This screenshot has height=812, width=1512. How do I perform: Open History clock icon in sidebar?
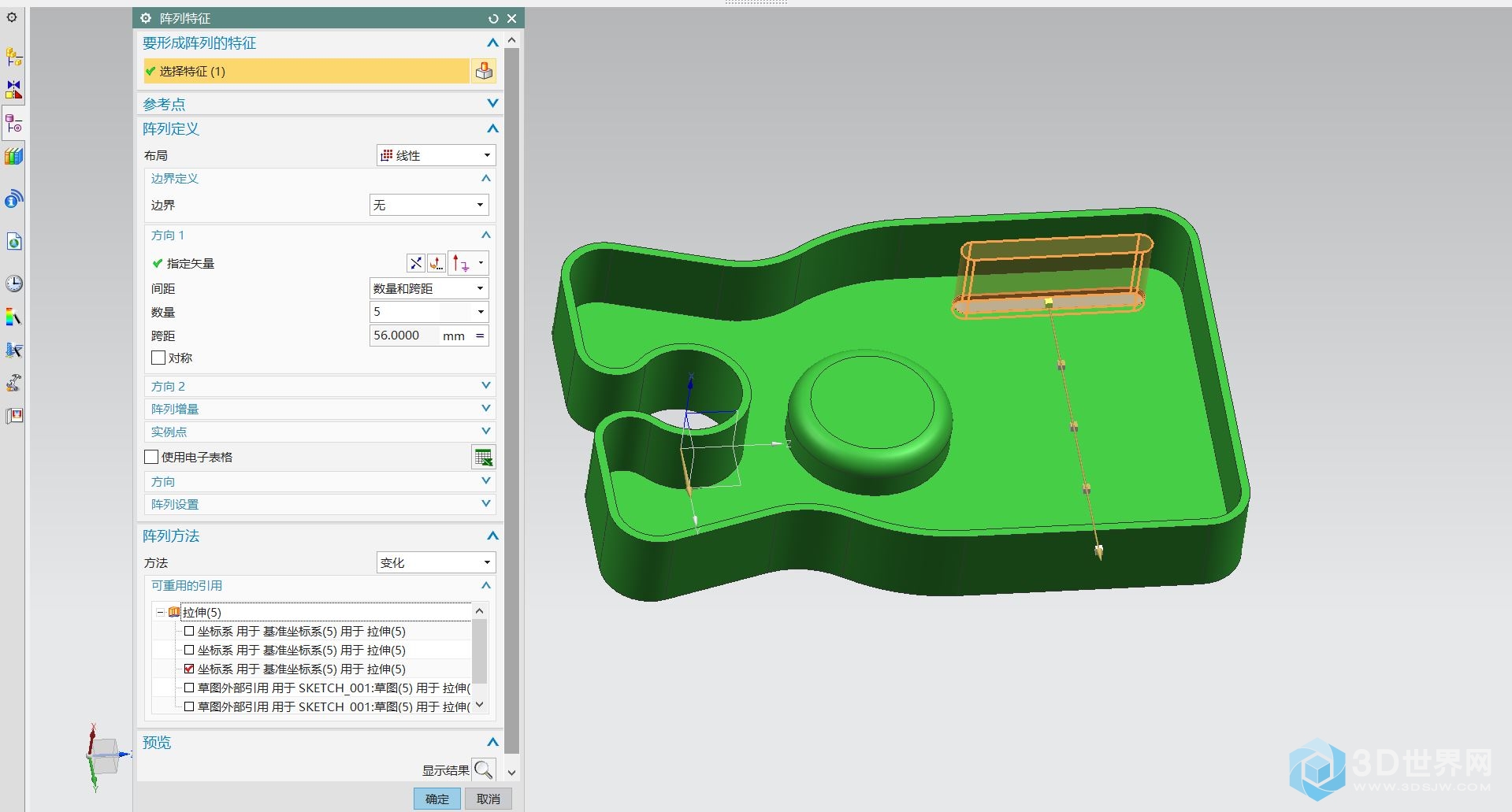coord(14,284)
